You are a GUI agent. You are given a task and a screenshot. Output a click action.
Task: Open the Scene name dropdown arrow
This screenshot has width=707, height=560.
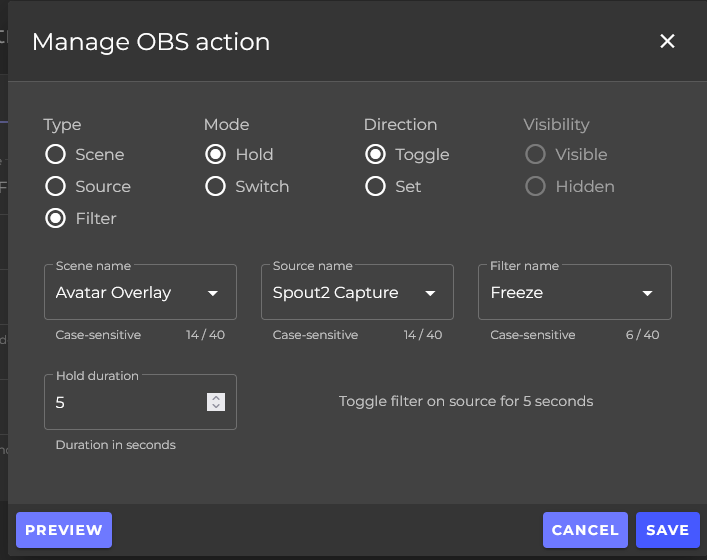pyautogui.click(x=213, y=293)
